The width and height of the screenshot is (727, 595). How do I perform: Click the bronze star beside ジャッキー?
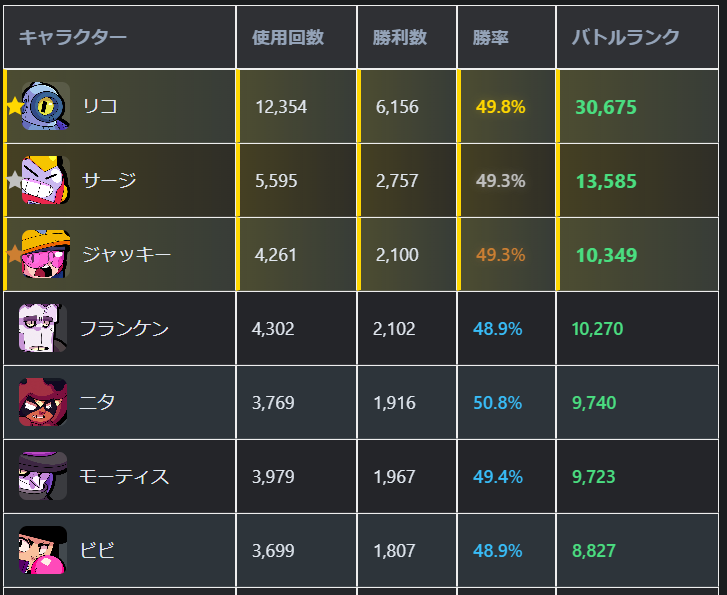(x=14, y=254)
